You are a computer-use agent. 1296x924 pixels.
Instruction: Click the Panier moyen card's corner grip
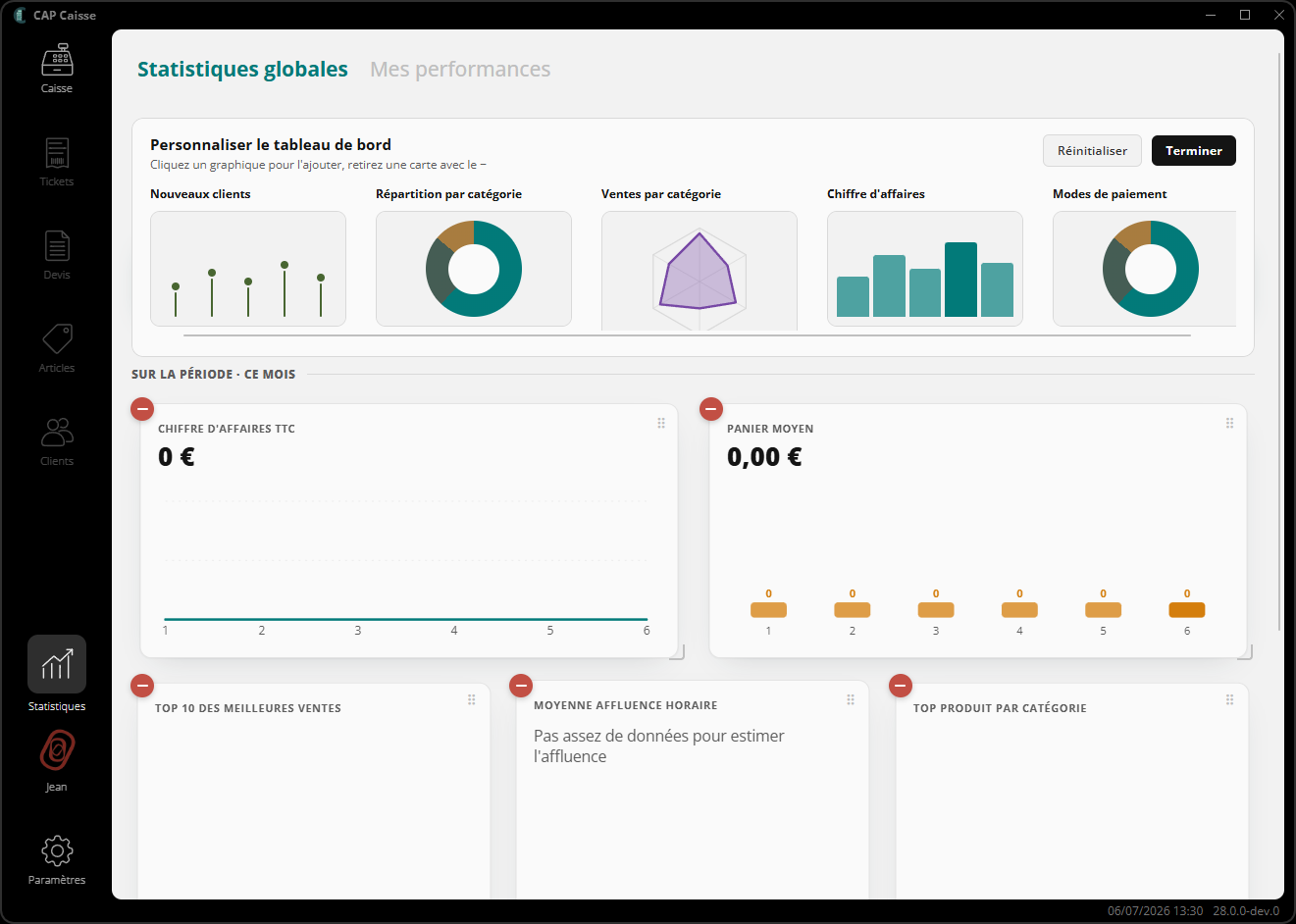point(1246,652)
